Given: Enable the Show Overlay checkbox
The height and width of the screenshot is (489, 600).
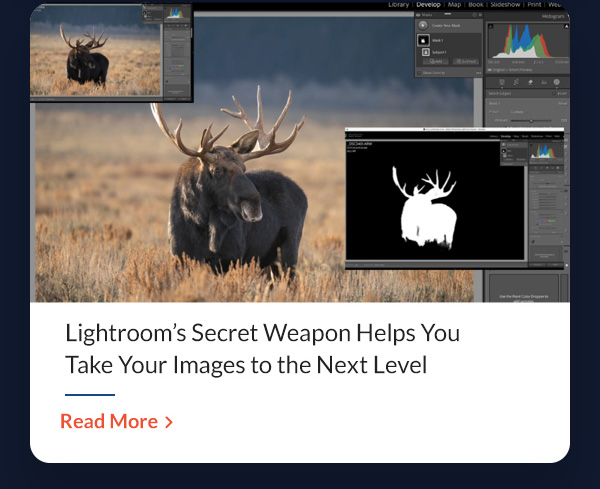Looking at the screenshot, I should click(x=421, y=72).
